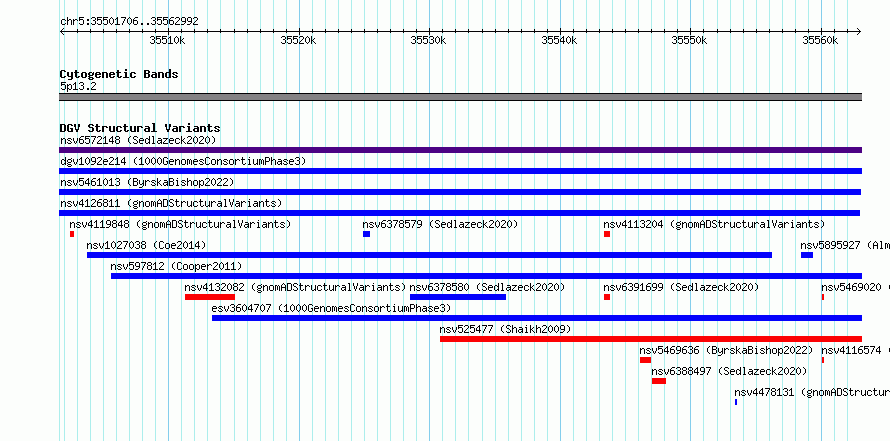Select the blue nsv597812 variant bar
This screenshot has width=890, height=441.
pyautogui.click(x=486, y=276)
